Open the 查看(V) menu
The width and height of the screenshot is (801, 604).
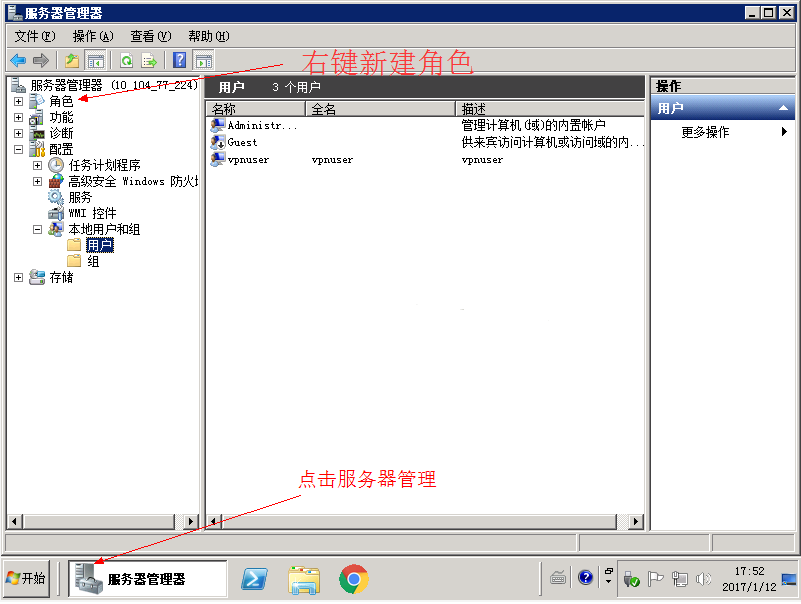tap(150, 36)
